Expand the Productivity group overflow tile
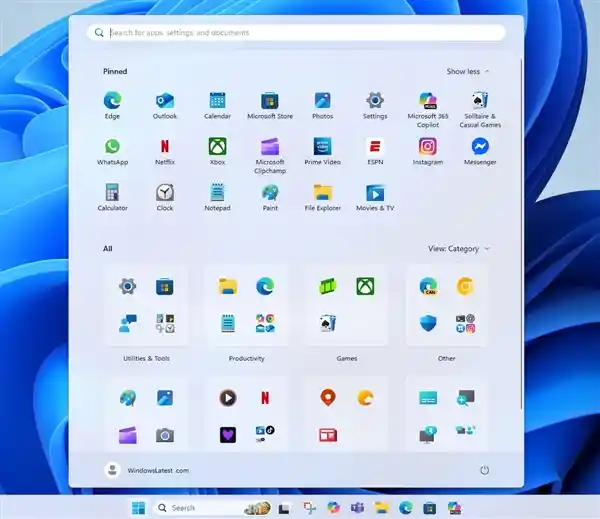The image size is (600, 519). pos(265,323)
